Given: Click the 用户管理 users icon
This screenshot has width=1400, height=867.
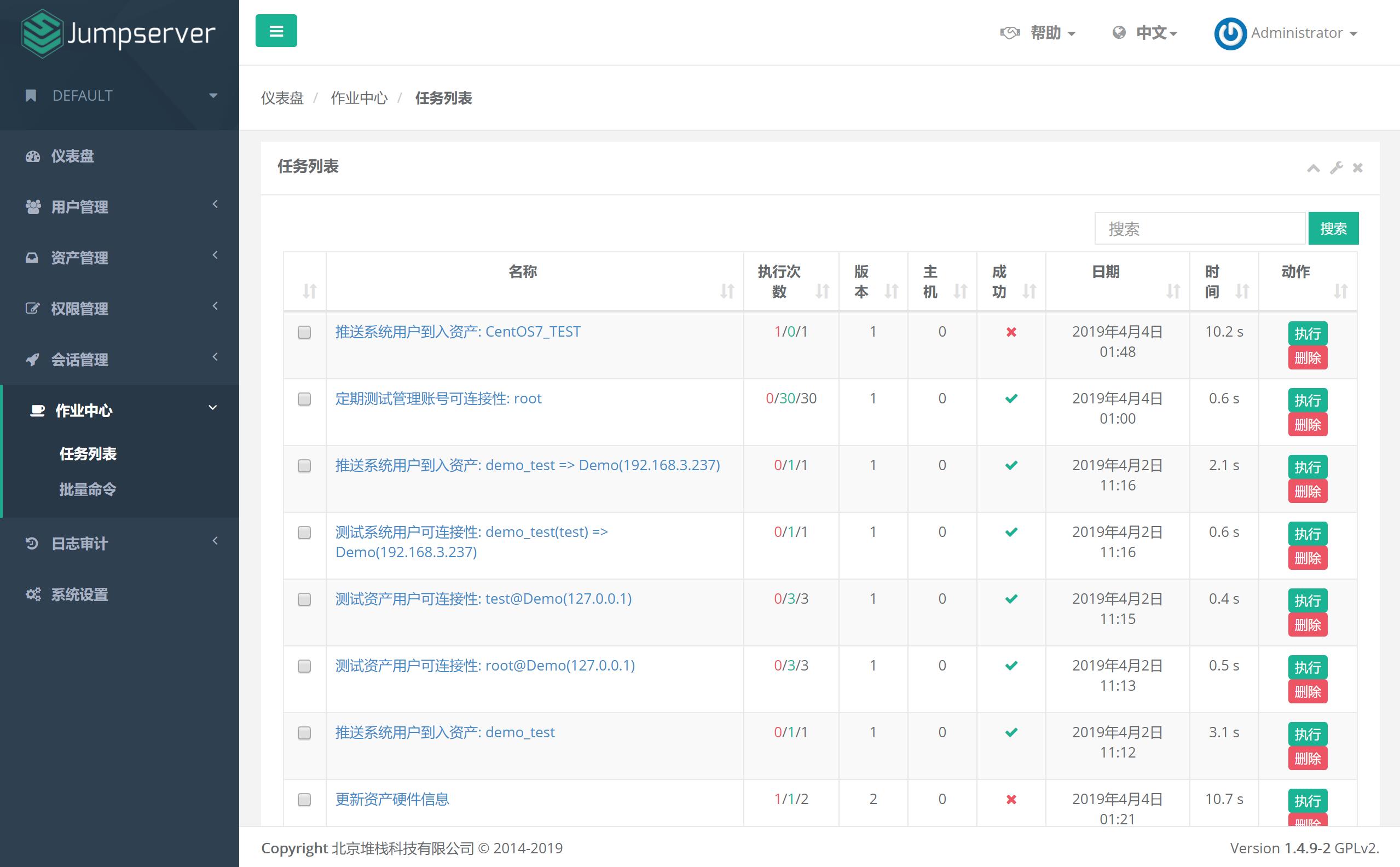Looking at the screenshot, I should pyautogui.click(x=33, y=207).
